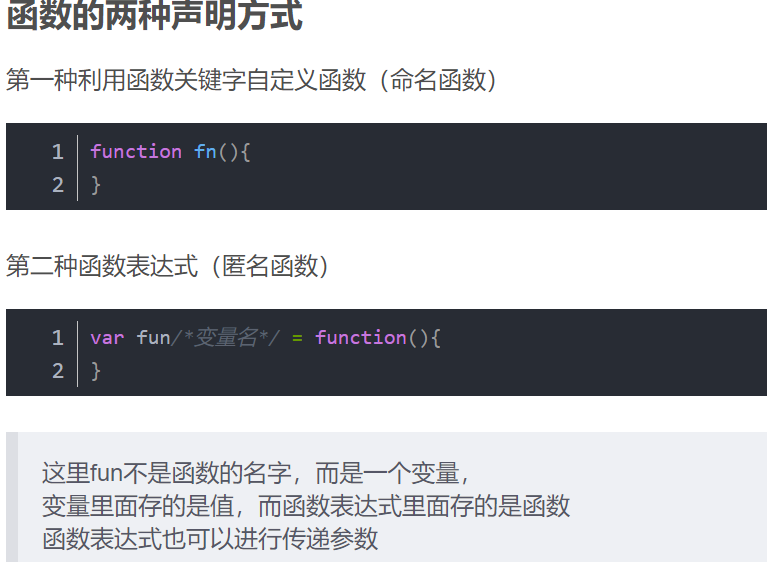Click function keyword in second code block
This screenshot has width=767, height=562.
click(x=361, y=338)
